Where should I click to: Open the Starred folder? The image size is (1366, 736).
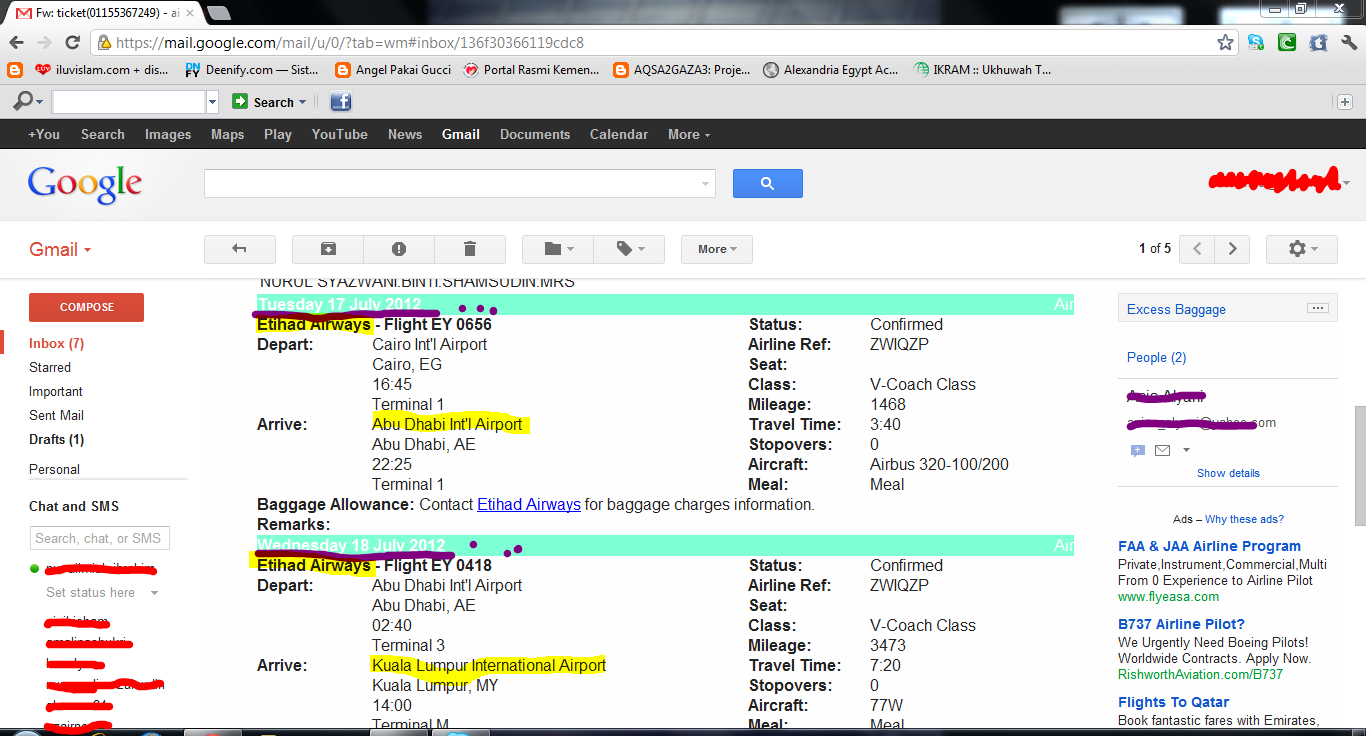(50, 367)
